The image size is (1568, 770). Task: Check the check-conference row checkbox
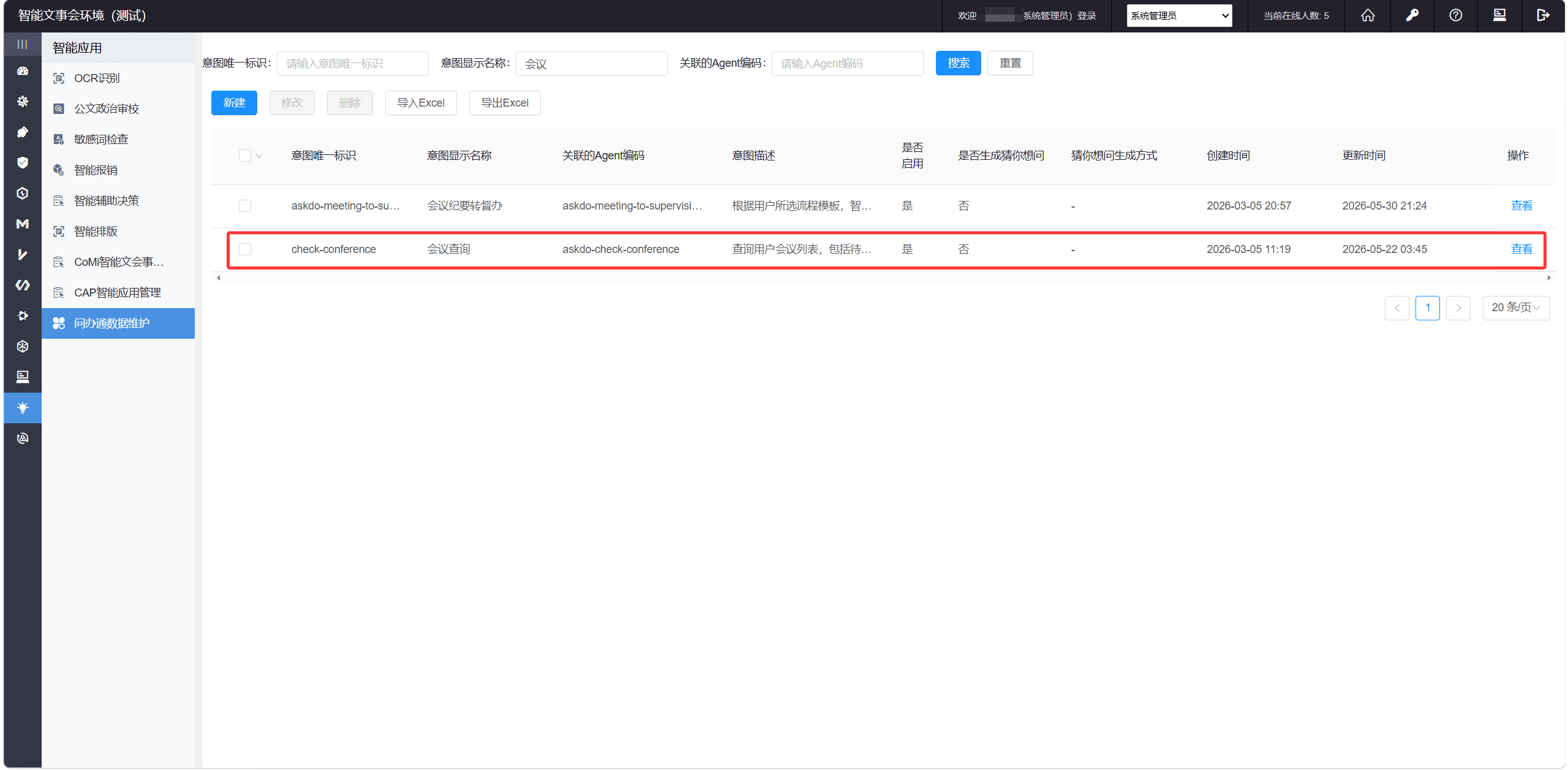[245, 249]
